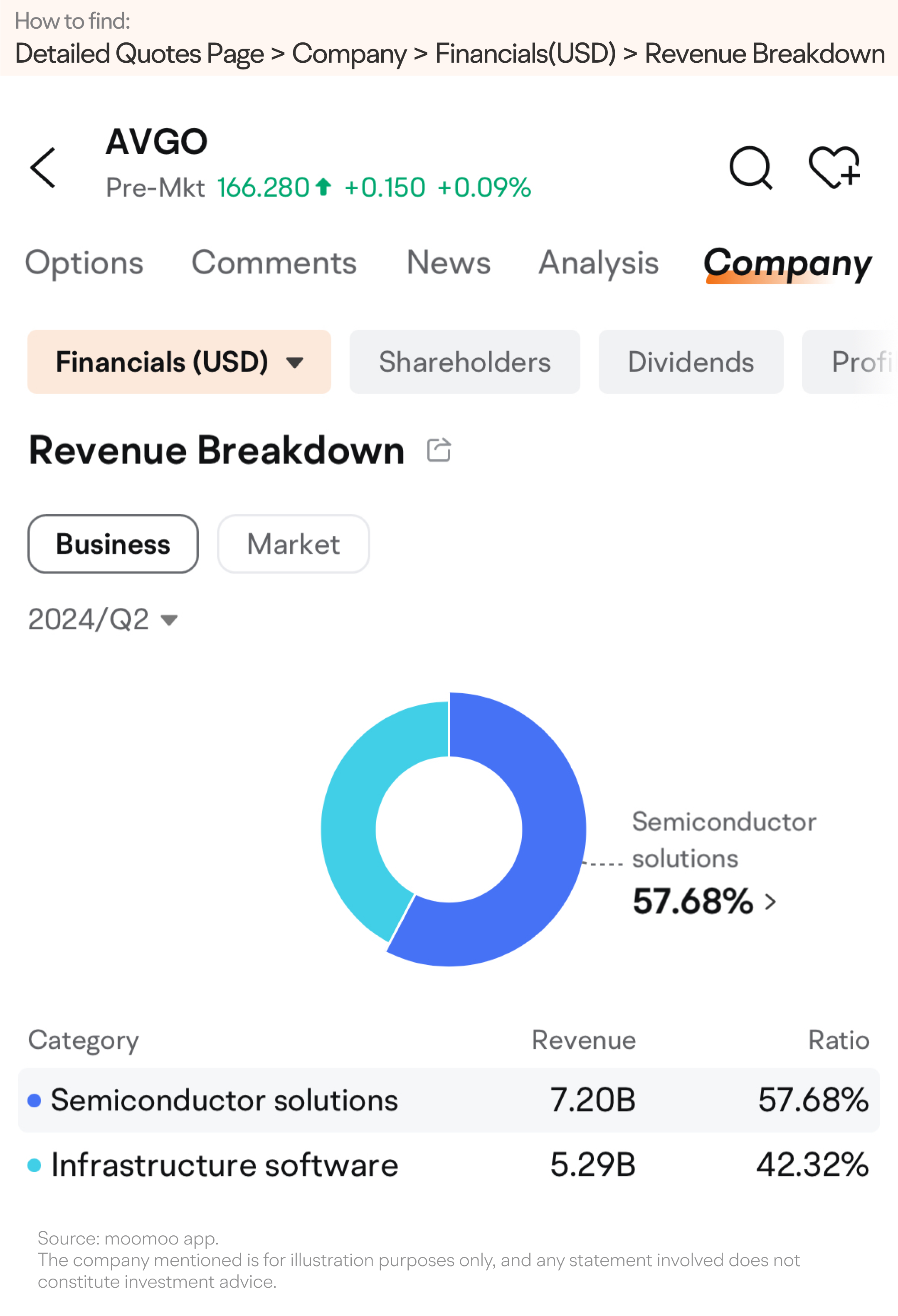Select the Business breakdown toggle
Screen dimensions: 898x1316
[113, 544]
